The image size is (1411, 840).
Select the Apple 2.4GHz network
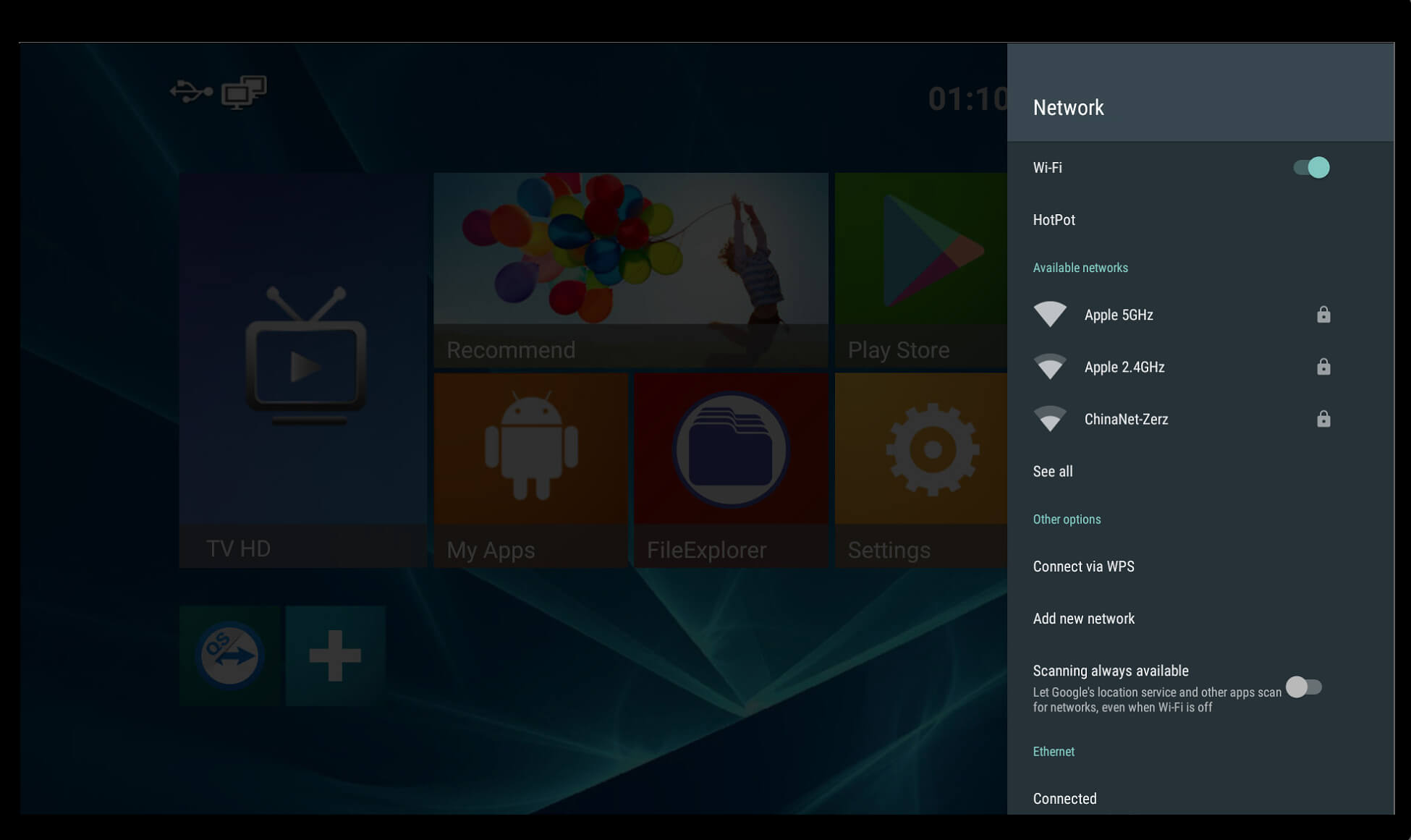click(x=1124, y=367)
